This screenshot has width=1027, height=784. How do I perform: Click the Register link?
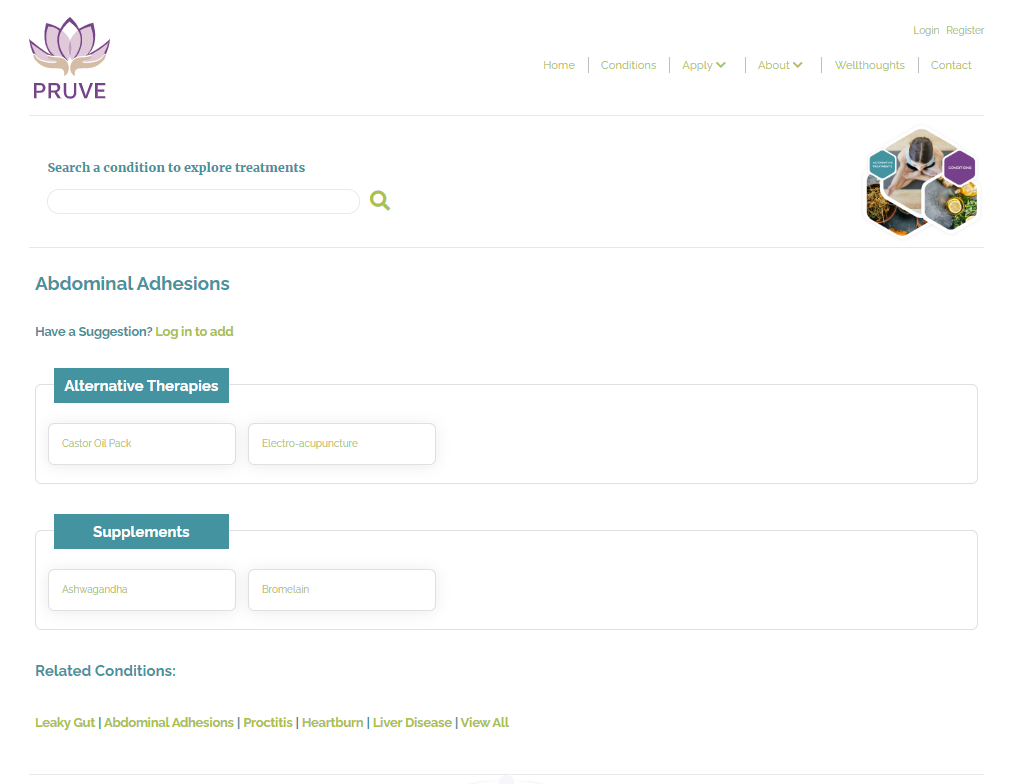965,30
